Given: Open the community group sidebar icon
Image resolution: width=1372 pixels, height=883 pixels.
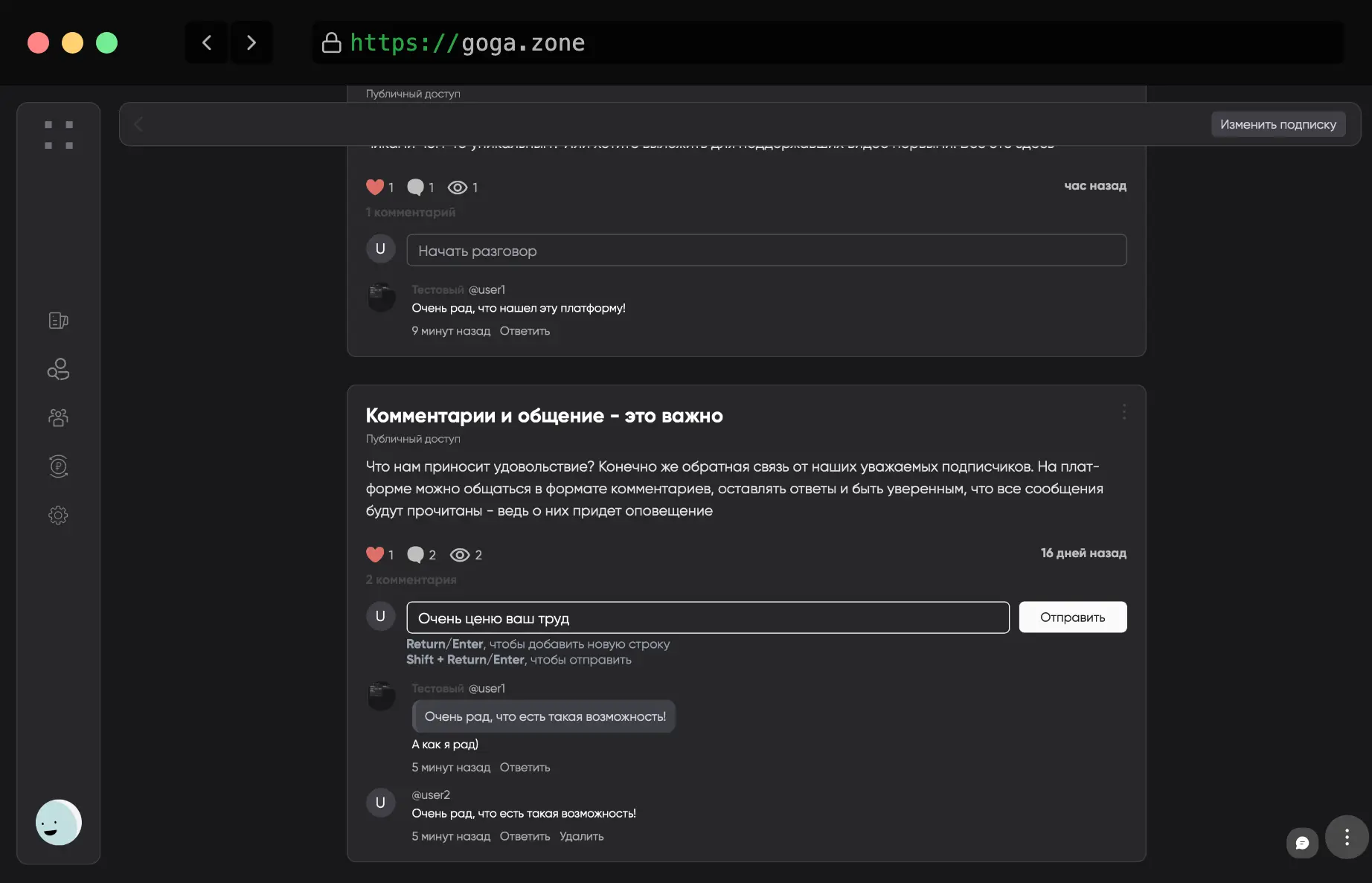Looking at the screenshot, I should pos(58,417).
